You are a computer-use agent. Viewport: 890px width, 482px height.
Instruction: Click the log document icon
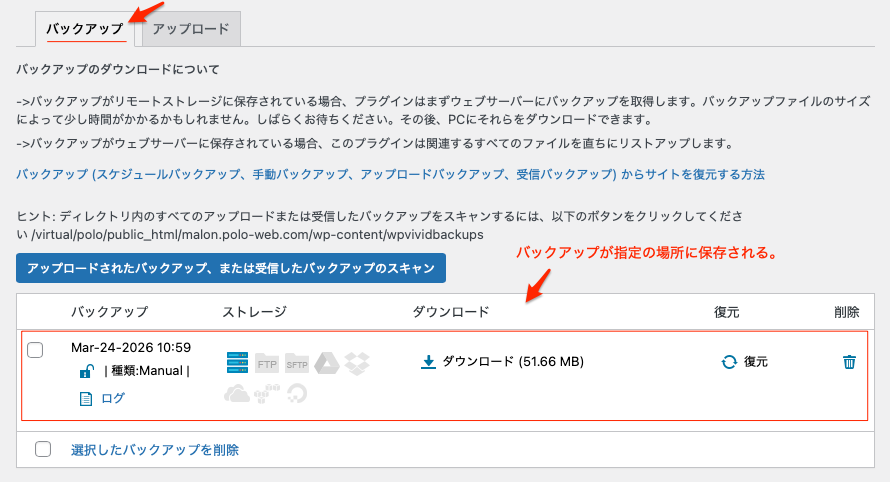[x=86, y=398]
